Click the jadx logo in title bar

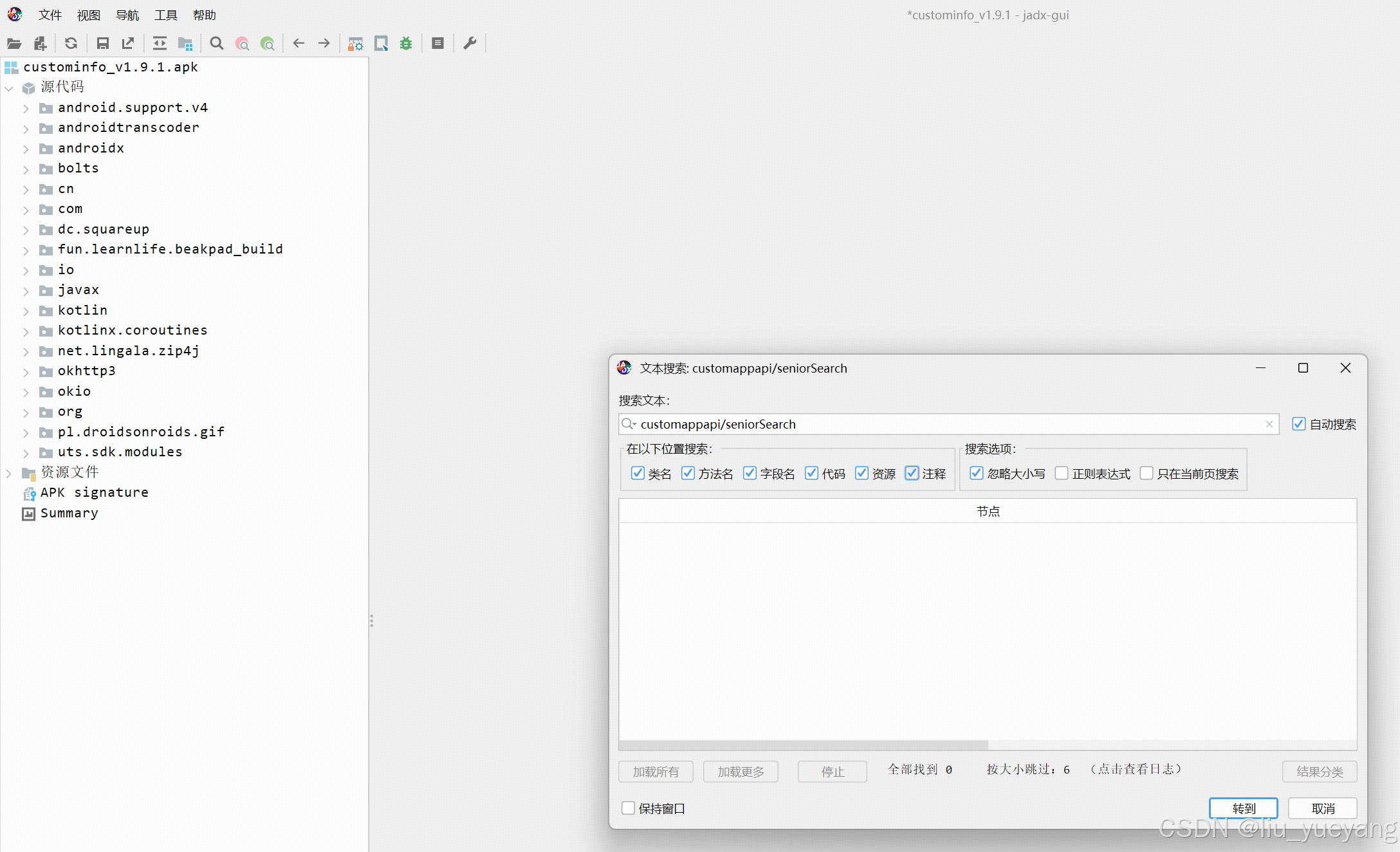[x=14, y=14]
